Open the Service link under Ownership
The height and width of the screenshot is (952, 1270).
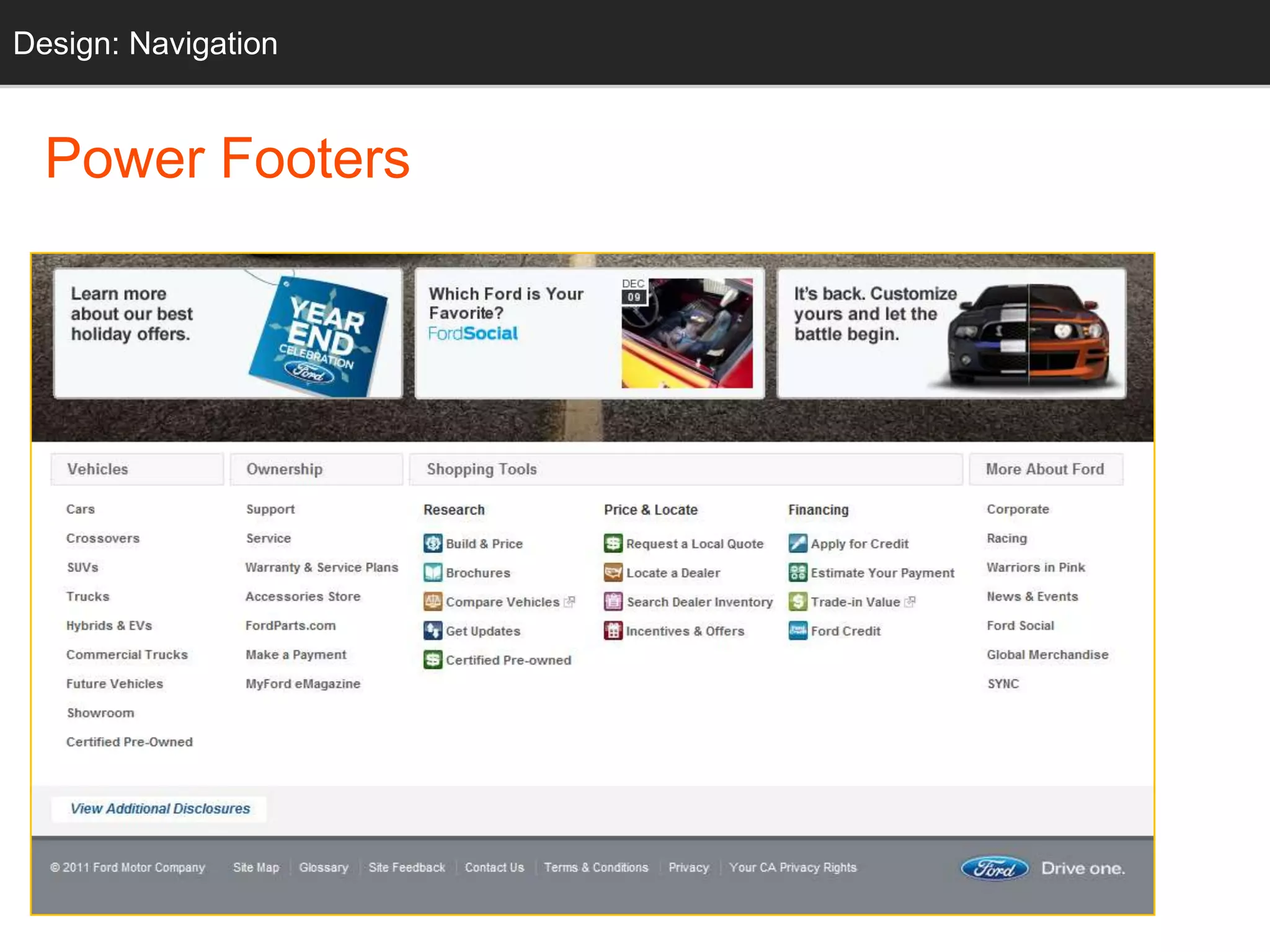pos(269,538)
